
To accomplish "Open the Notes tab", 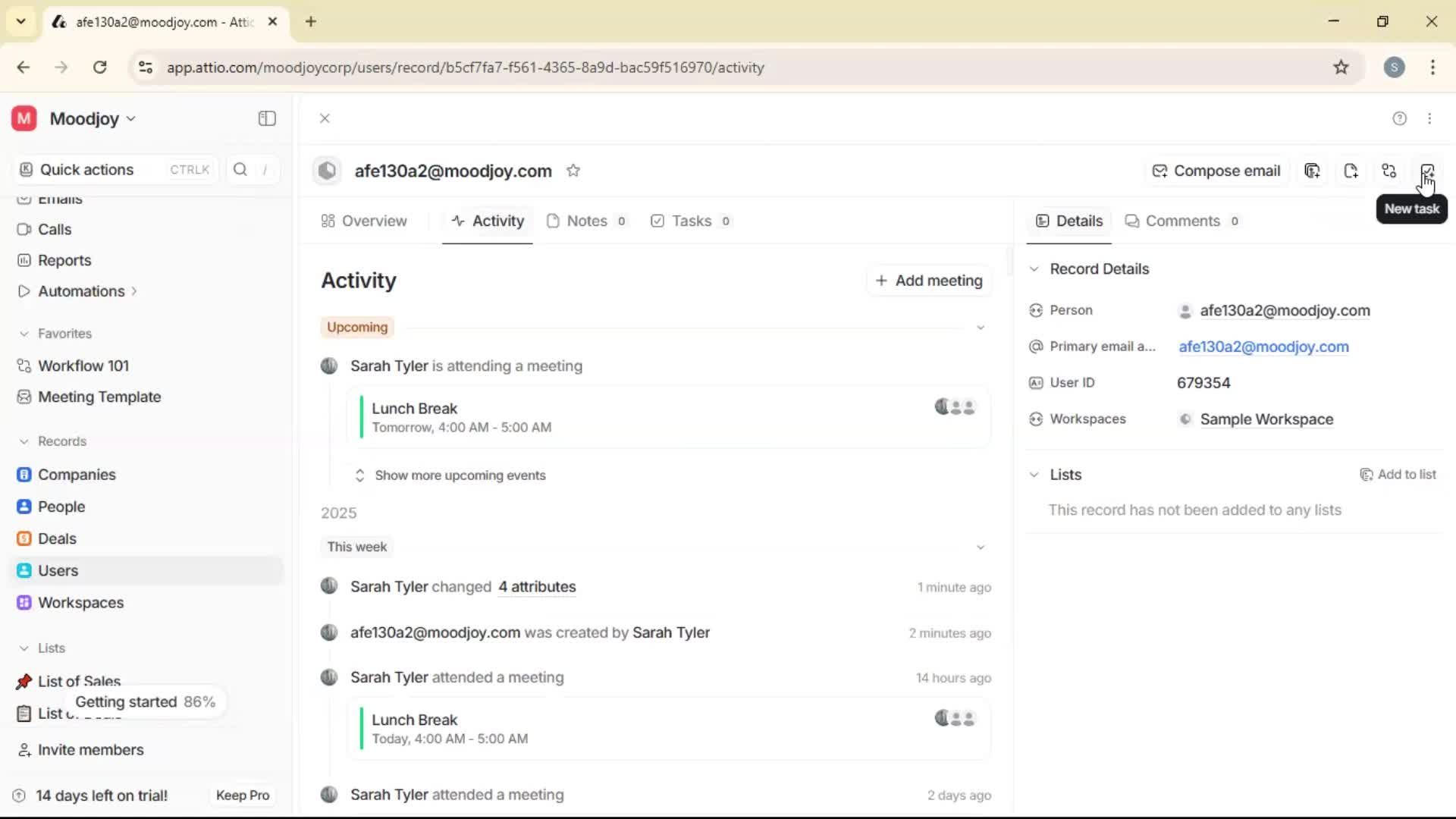I will coord(588,221).
